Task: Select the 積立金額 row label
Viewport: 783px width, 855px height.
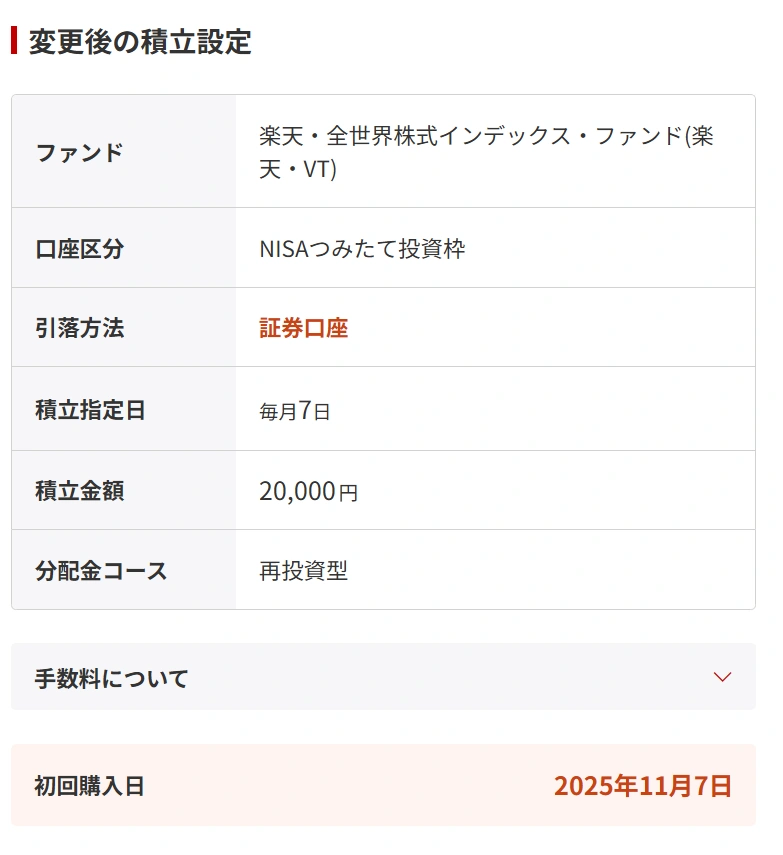Action: 79,491
